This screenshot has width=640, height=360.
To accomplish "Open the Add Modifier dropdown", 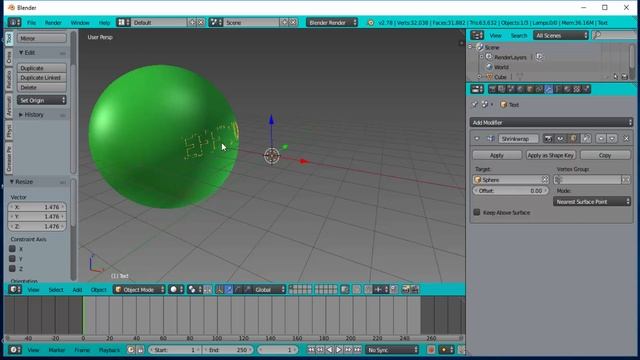I will pos(551,122).
